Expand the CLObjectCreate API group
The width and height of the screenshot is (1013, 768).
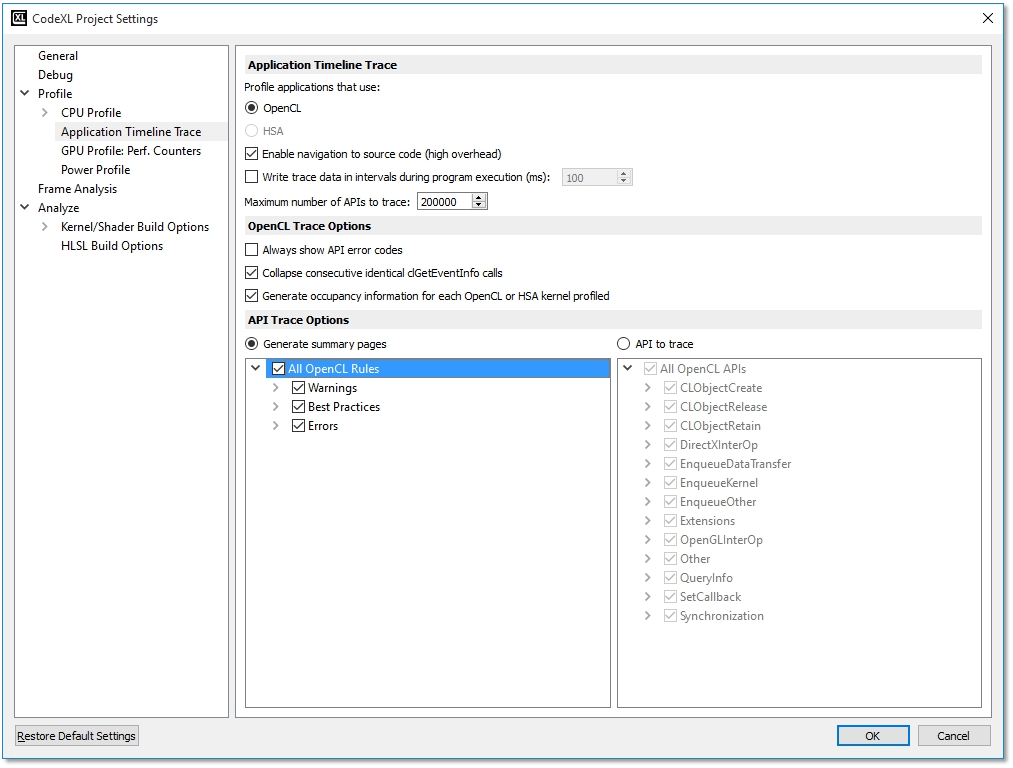click(x=647, y=388)
